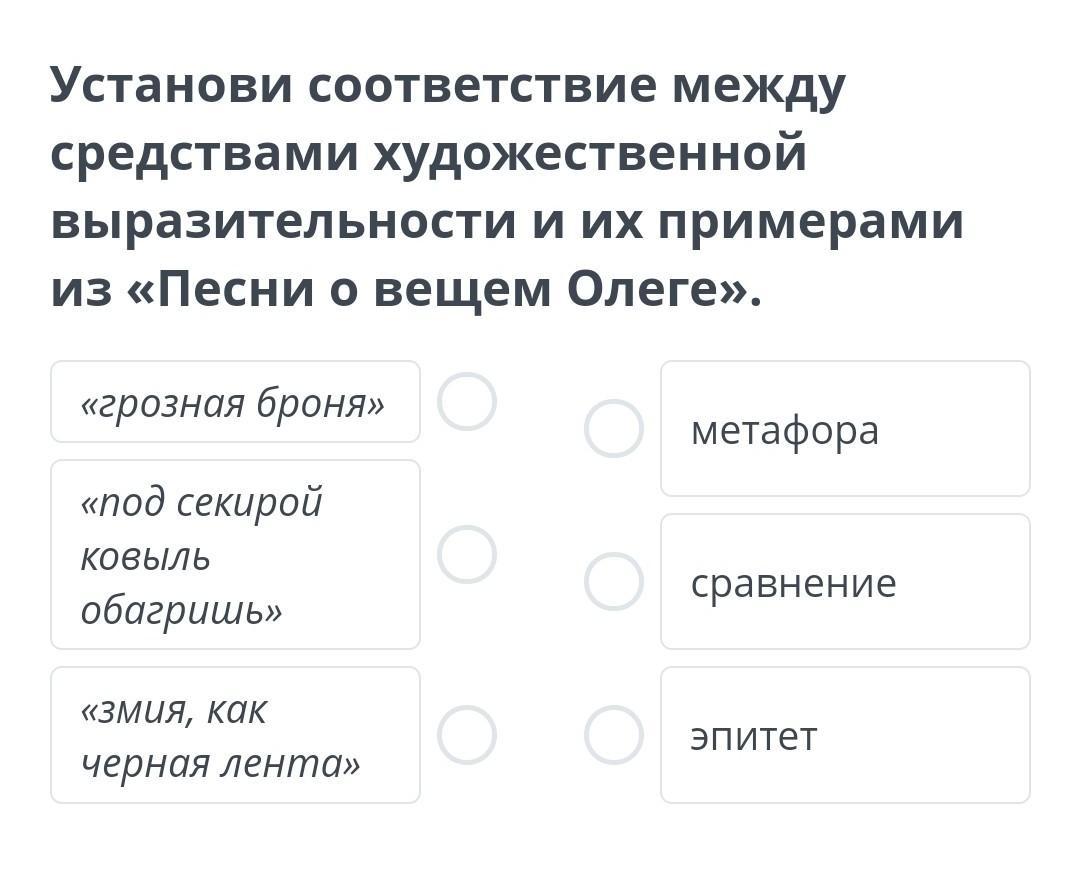Image resolution: width=1080 pixels, height=885 pixels.
Task: Click the word «Установи» in the heading
Action: click(171, 85)
